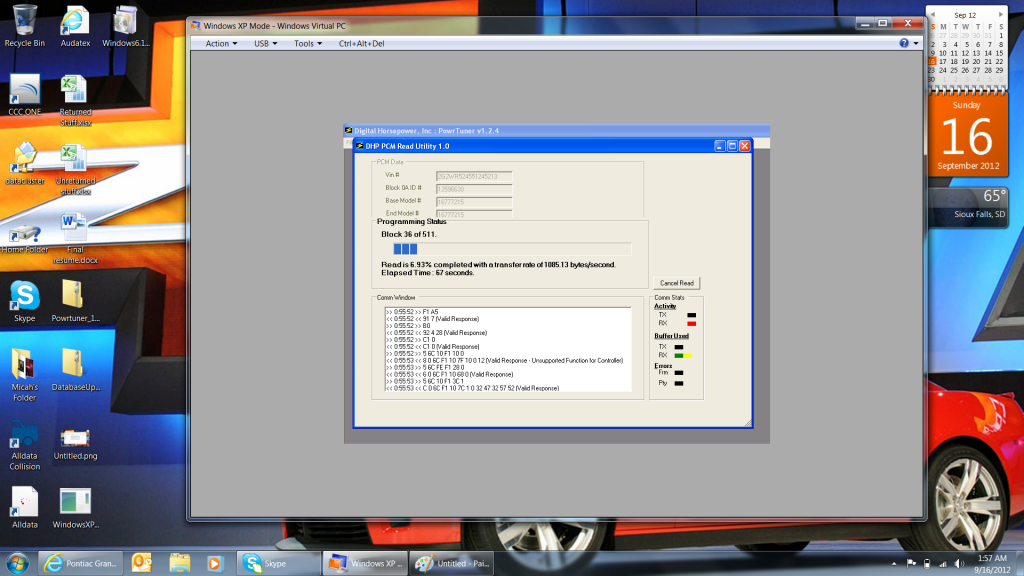Select the Unreturned stuff.xlsx file icon
Image resolution: width=1024 pixels, height=576 pixels.
(x=75, y=170)
